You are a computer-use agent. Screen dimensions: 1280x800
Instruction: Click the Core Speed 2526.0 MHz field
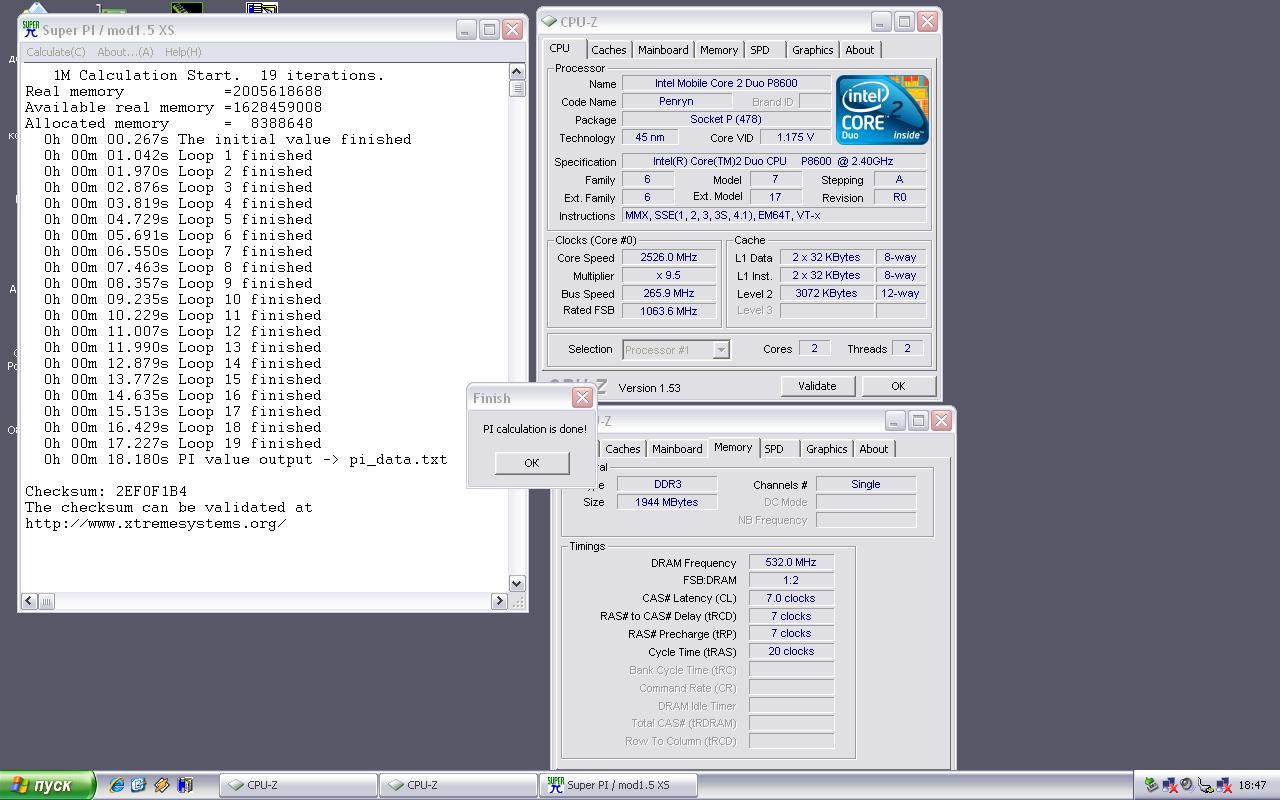tap(670, 258)
